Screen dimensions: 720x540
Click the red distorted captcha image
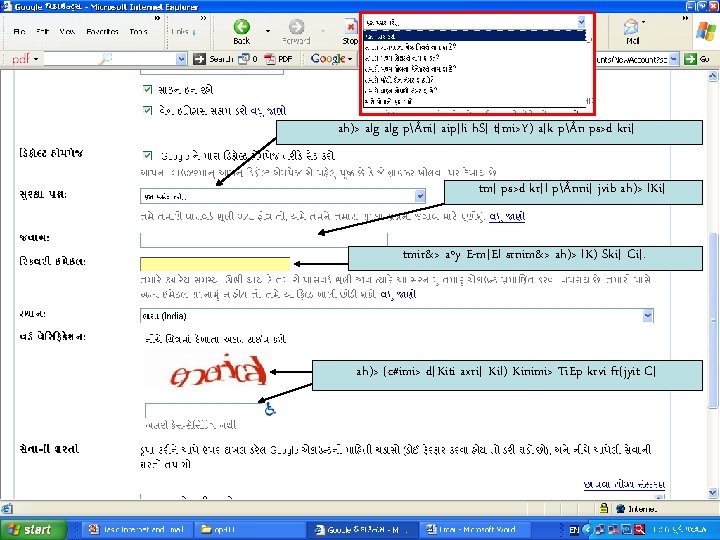point(218,371)
